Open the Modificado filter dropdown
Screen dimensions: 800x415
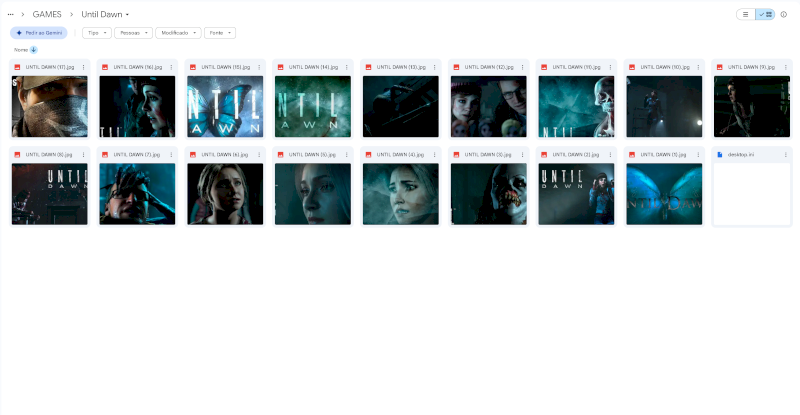point(178,33)
